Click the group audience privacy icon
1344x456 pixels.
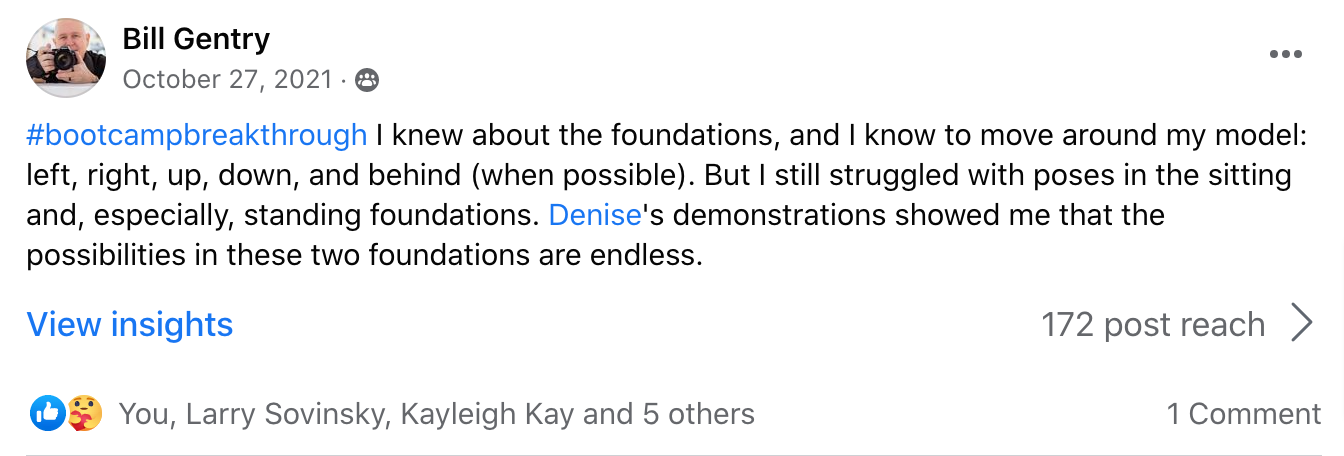[367, 80]
